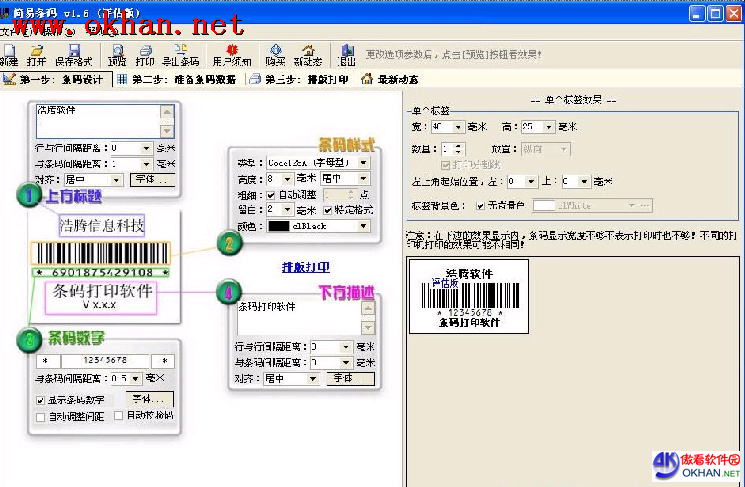Click the 打印 (Print) printer icon

145,55
